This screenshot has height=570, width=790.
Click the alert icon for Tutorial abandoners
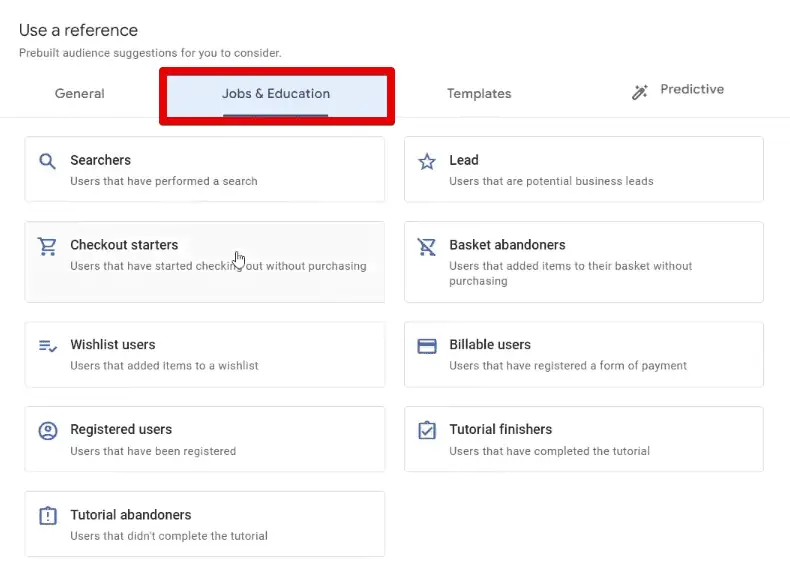pos(47,516)
